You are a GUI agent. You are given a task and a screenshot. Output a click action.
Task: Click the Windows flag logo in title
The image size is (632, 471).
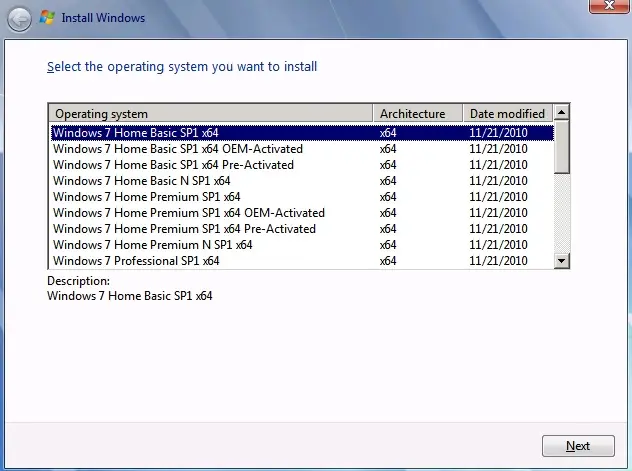click(47, 17)
